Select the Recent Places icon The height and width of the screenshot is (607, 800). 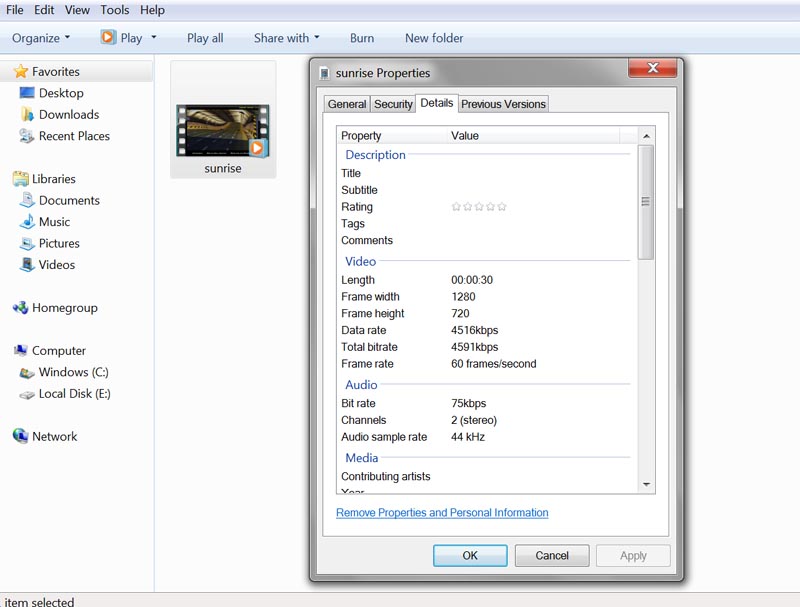pos(27,136)
